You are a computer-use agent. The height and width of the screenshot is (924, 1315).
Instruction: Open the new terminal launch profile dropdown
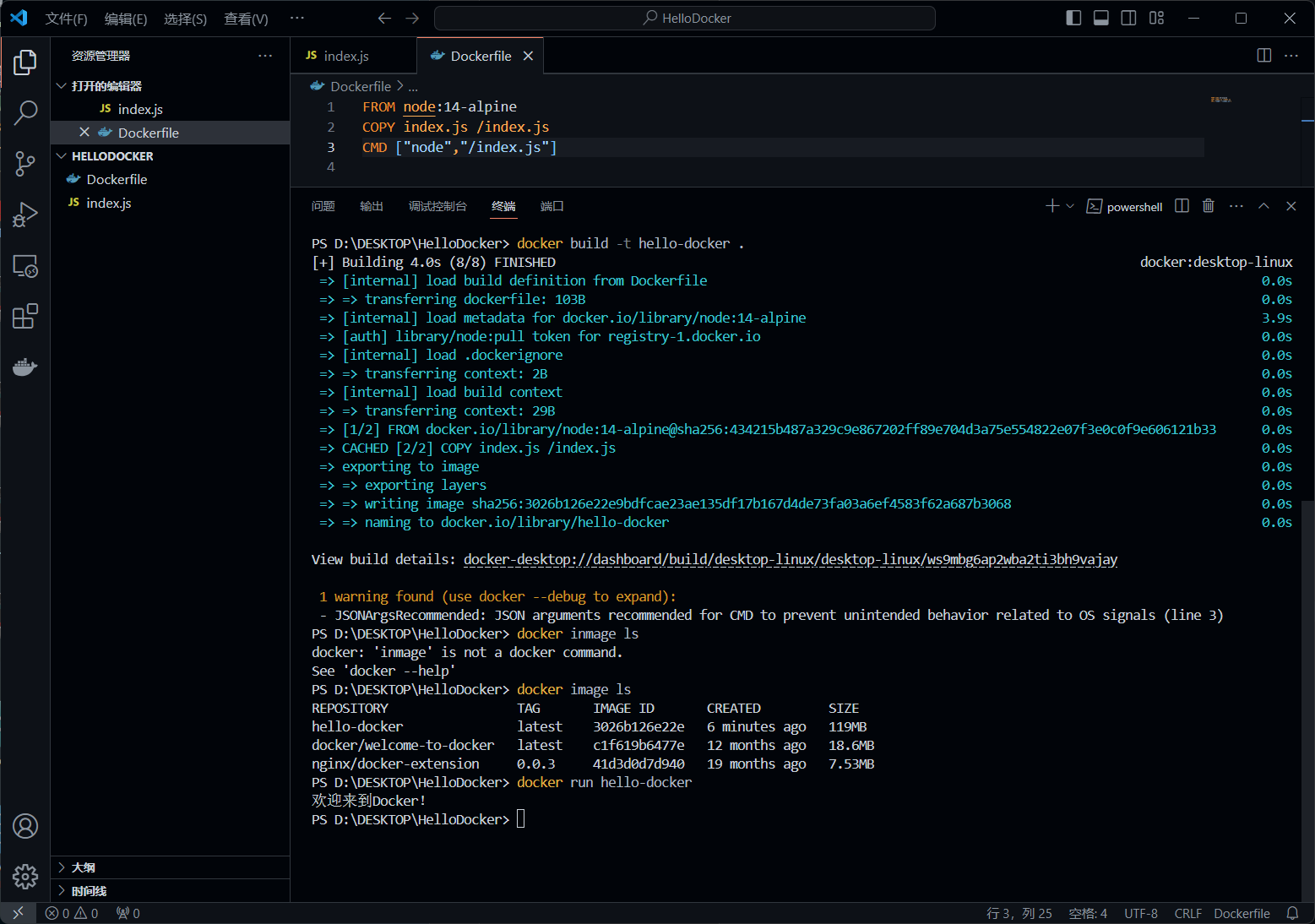(1070, 206)
